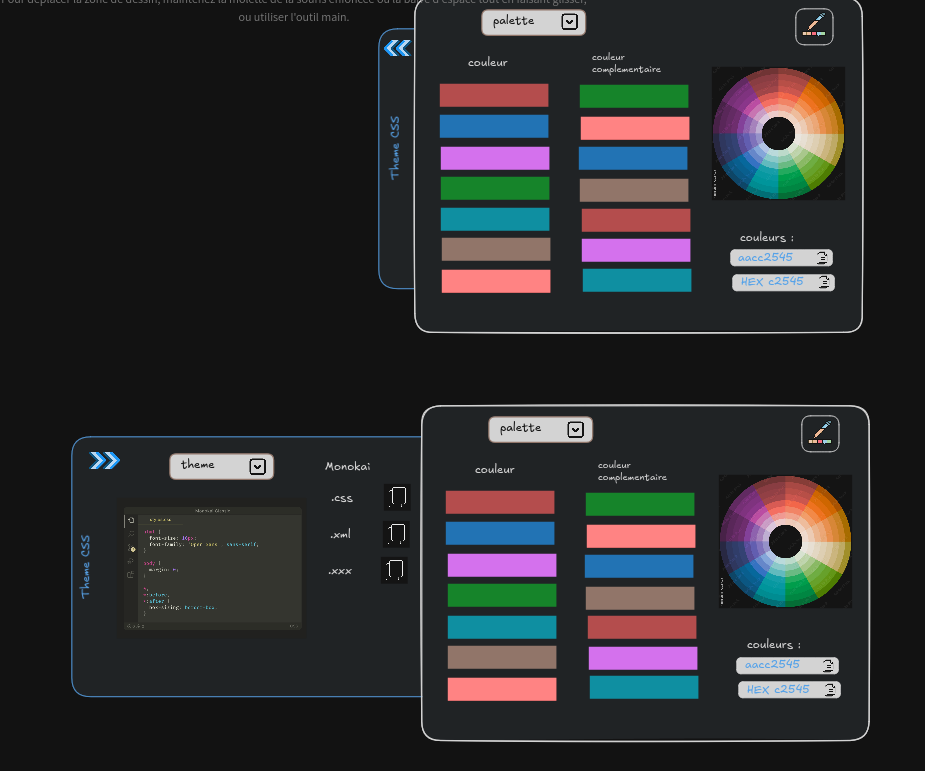Image resolution: width=925 pixels, height=771 pixels.
Task: Click the double right chevron expand icon
Action: point(104,460)
